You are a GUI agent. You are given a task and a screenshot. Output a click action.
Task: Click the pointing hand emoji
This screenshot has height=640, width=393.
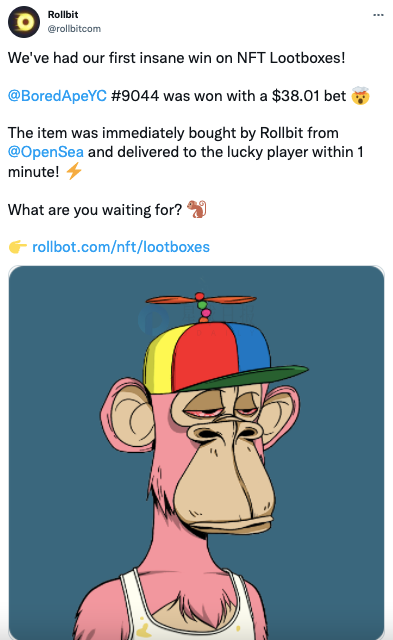pos(18,247)
